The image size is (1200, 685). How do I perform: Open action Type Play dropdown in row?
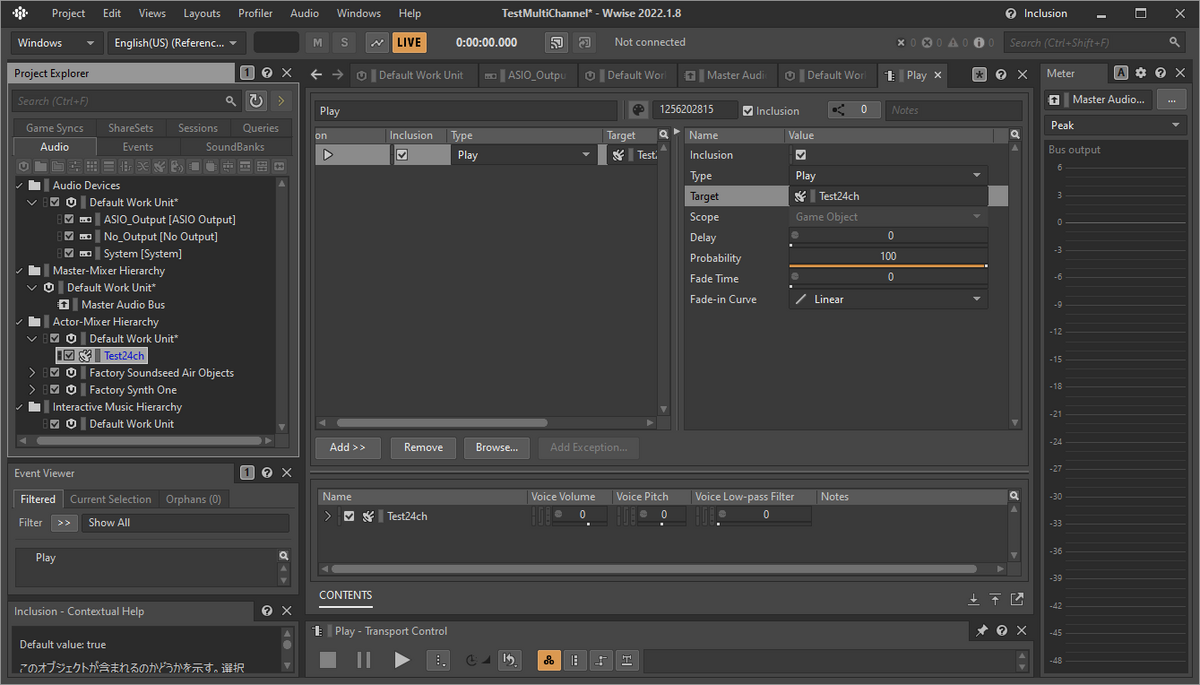tap(524, 155)
